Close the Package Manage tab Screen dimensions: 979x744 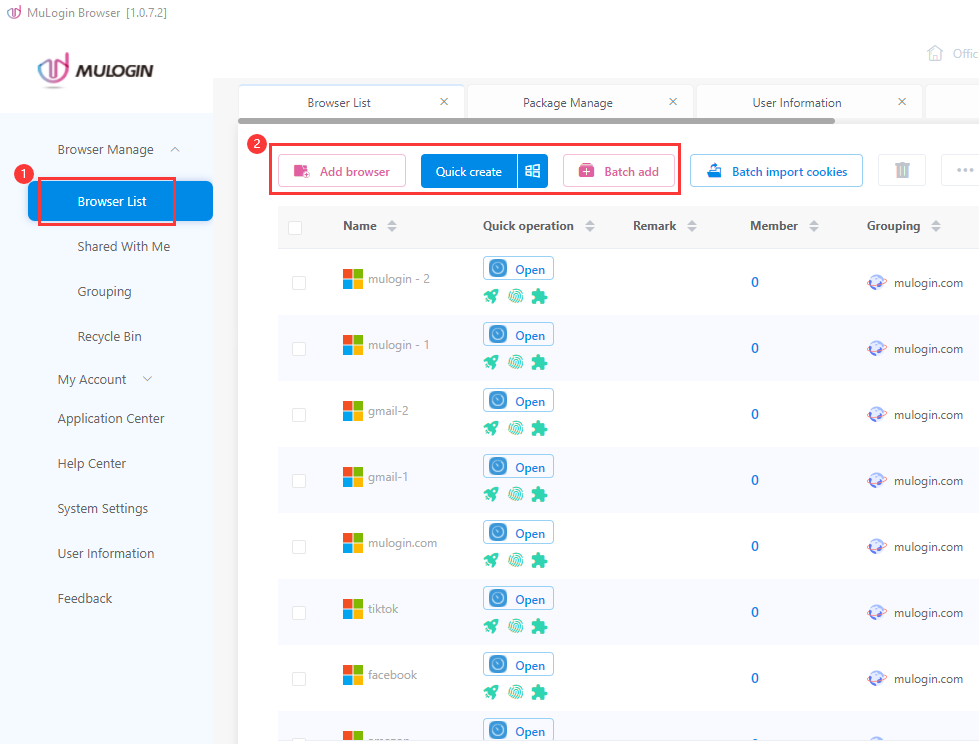click(x=673, y=102)
